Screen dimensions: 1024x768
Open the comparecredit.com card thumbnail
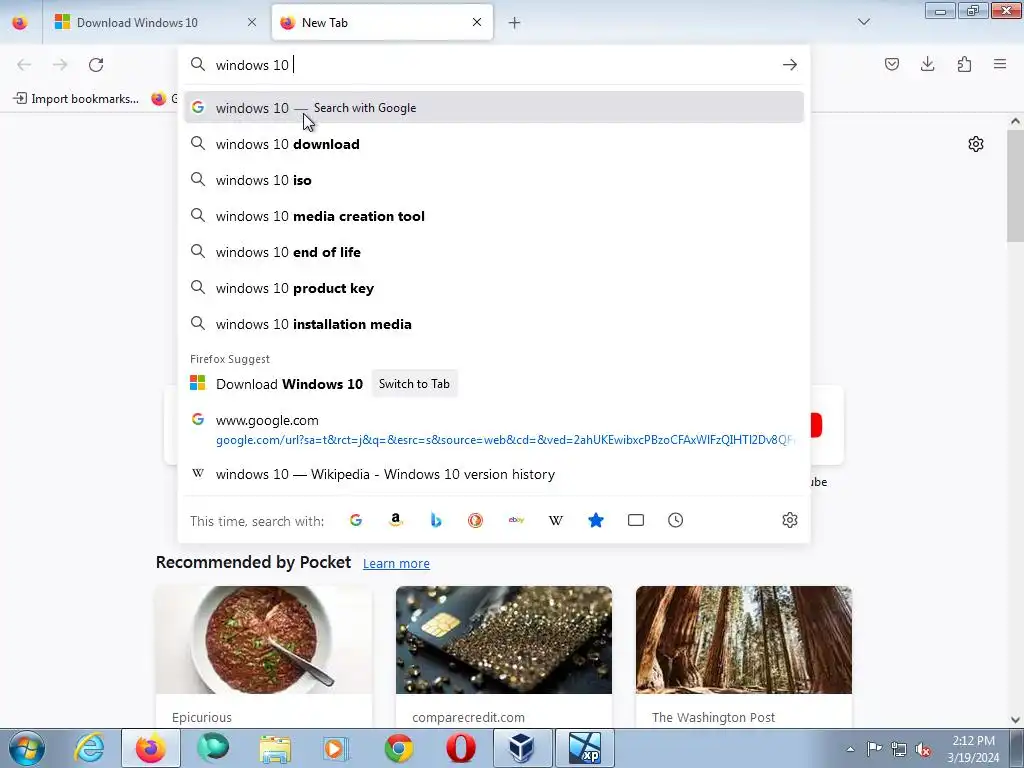[504, 640]
